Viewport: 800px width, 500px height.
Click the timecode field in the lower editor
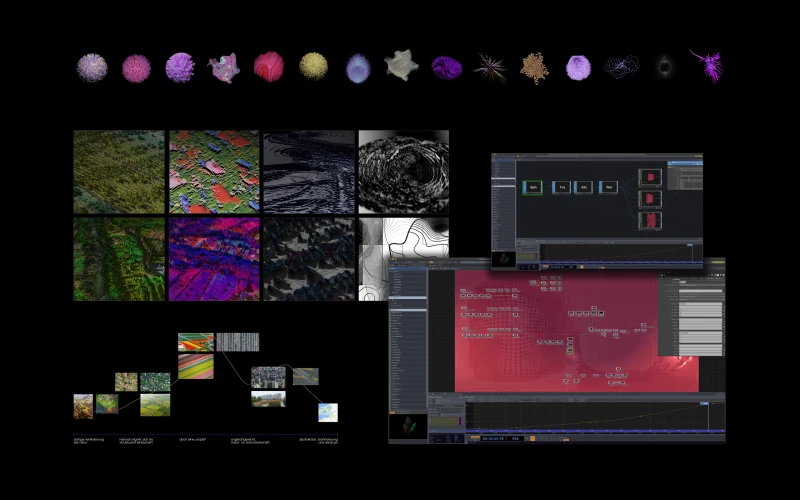pos(494,437)
